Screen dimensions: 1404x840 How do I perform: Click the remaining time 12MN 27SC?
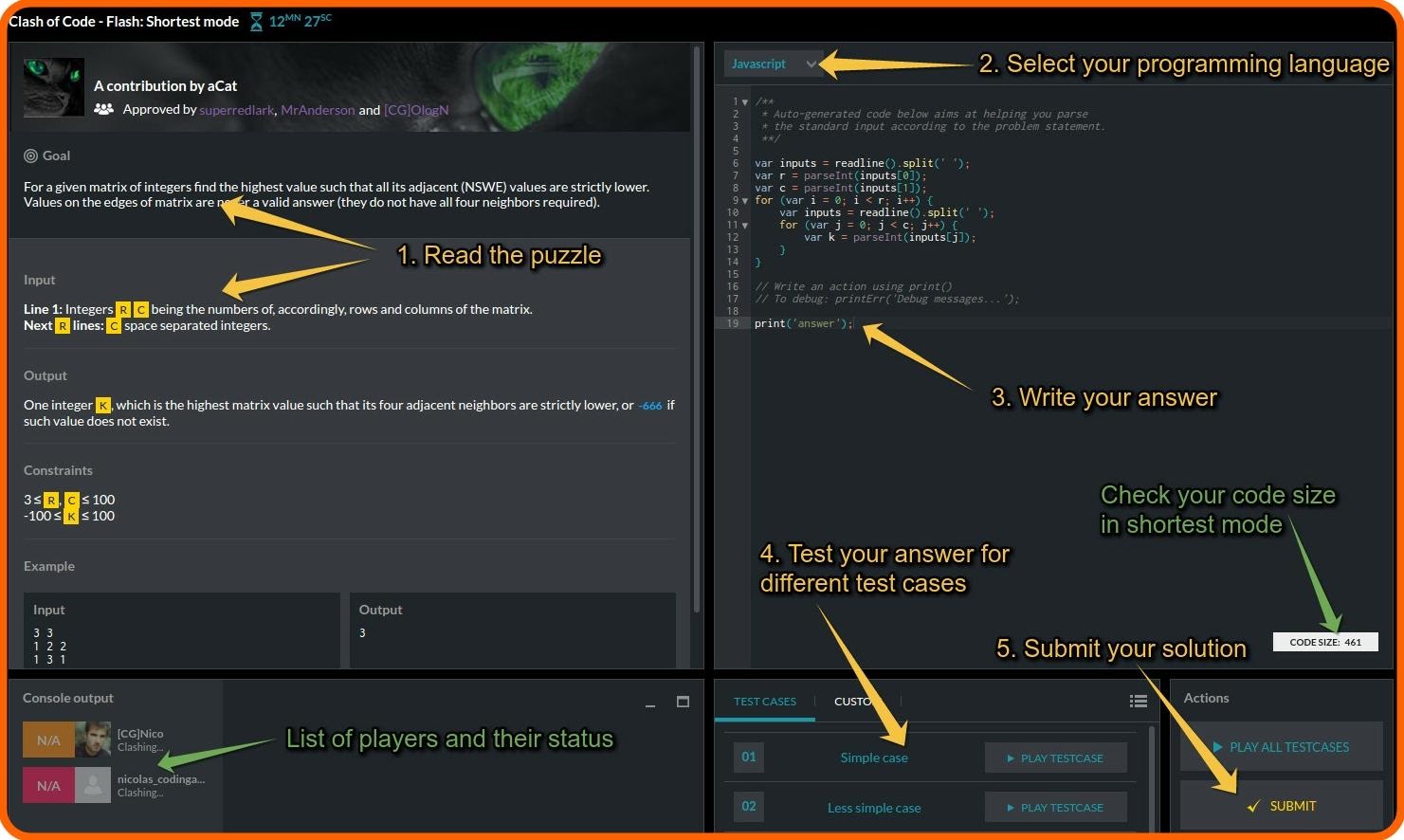click(x=300, y=20)
